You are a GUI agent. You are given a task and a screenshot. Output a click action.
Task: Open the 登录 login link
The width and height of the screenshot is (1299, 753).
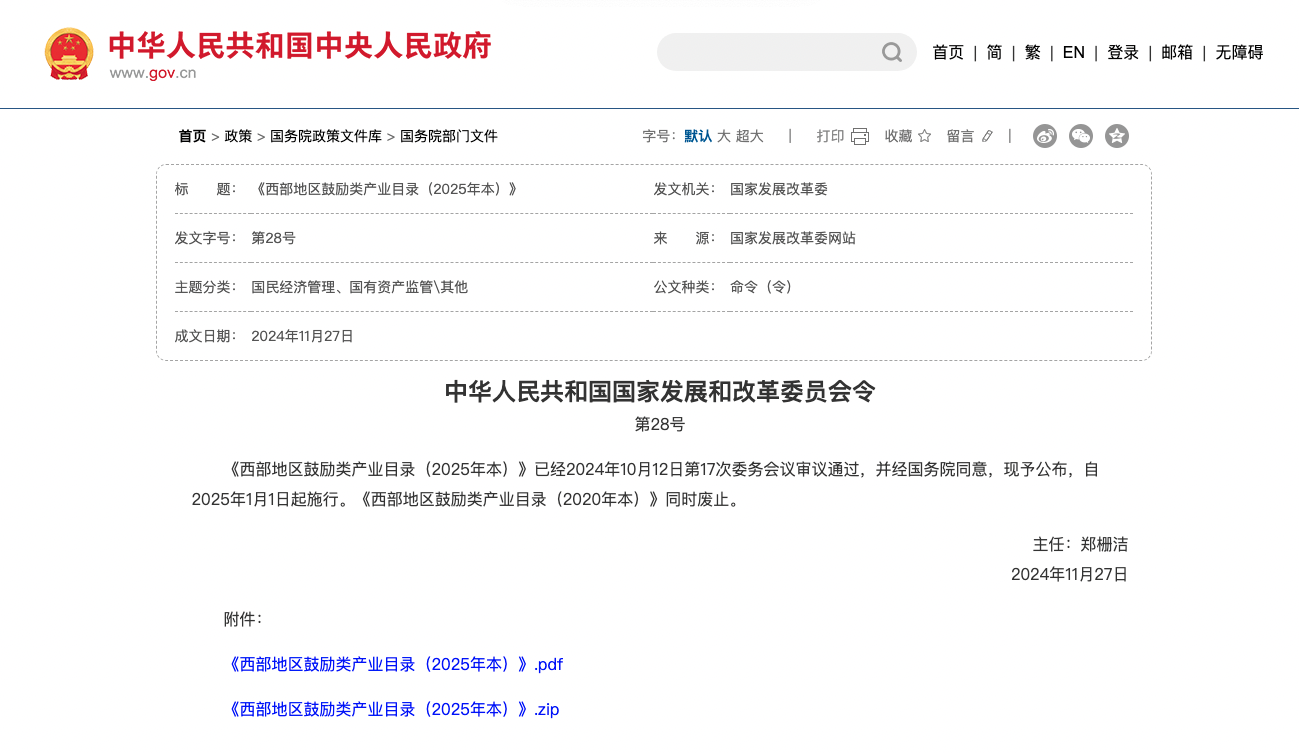(x=1123, y=52)
